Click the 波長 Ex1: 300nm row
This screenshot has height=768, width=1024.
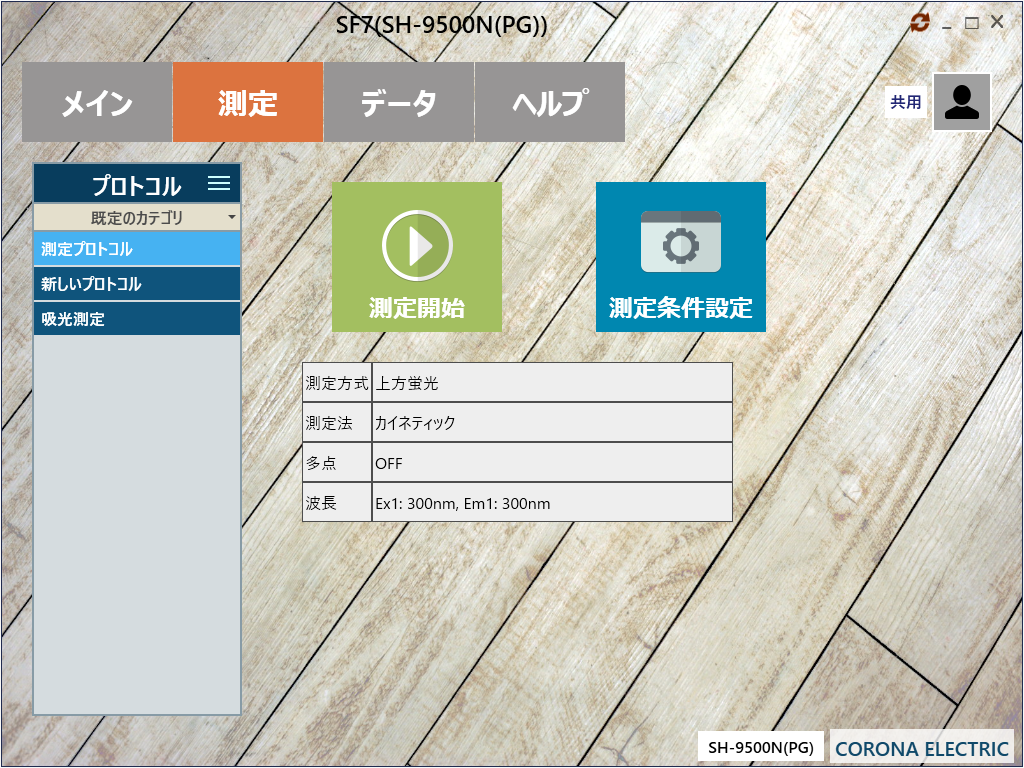pyautogui.click(x=517, y=503)
